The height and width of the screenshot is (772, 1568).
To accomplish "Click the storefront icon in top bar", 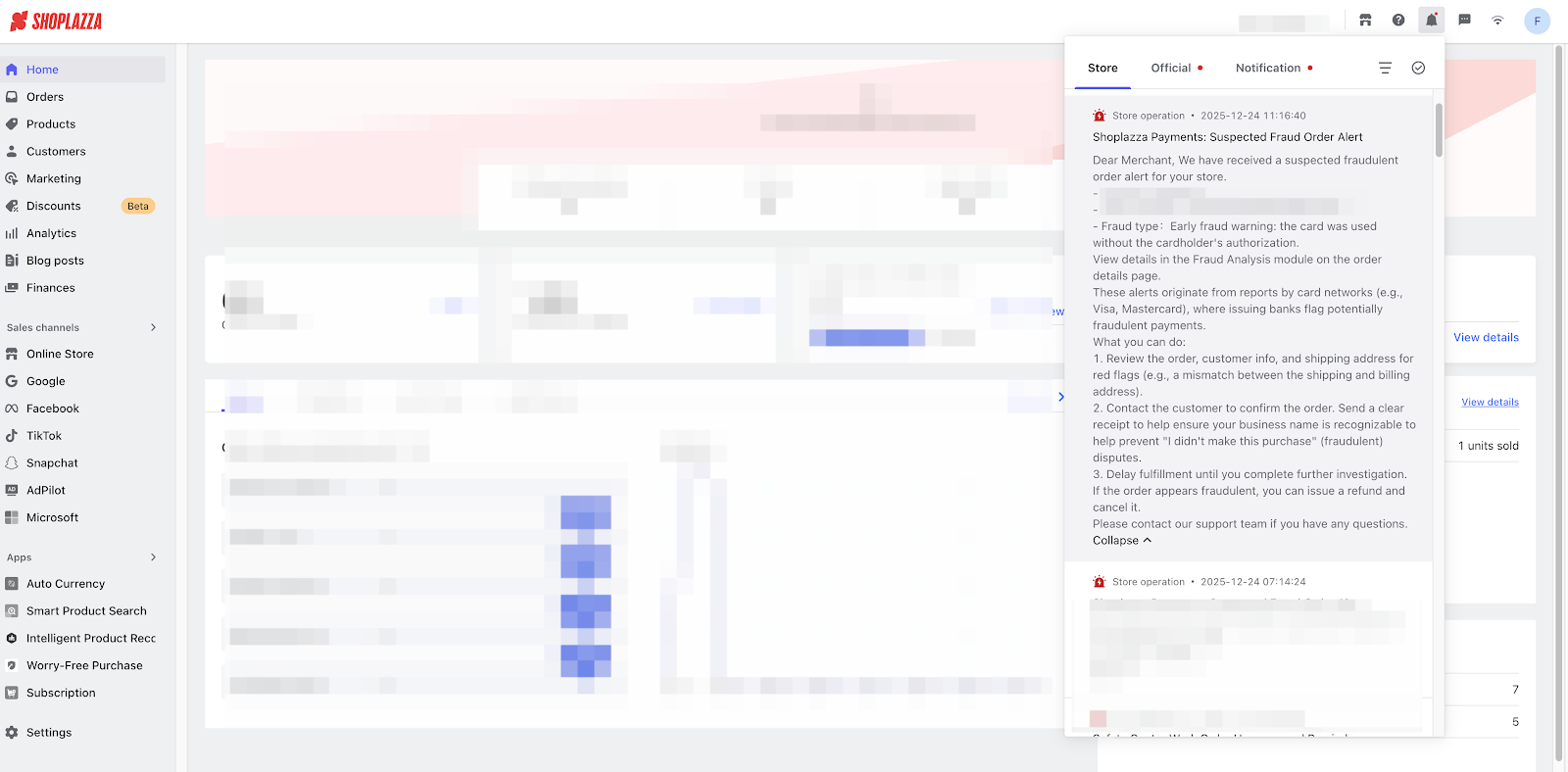I will [x=1365, y=21].
